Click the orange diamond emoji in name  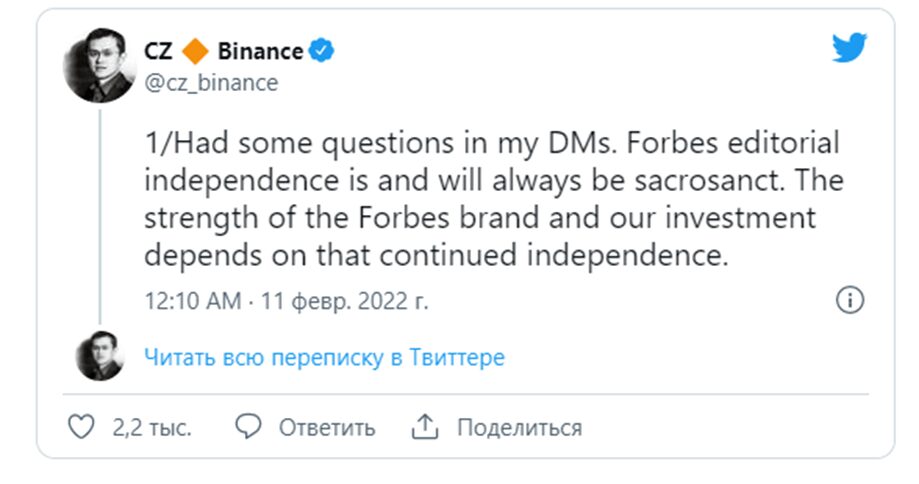click(195, 51)
